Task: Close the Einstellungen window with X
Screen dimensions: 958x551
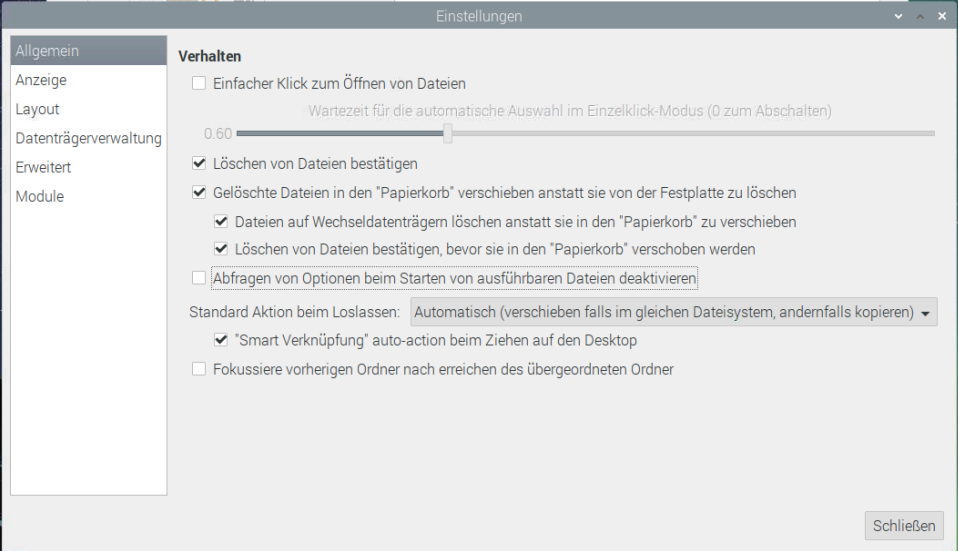Action: [942, 16]
